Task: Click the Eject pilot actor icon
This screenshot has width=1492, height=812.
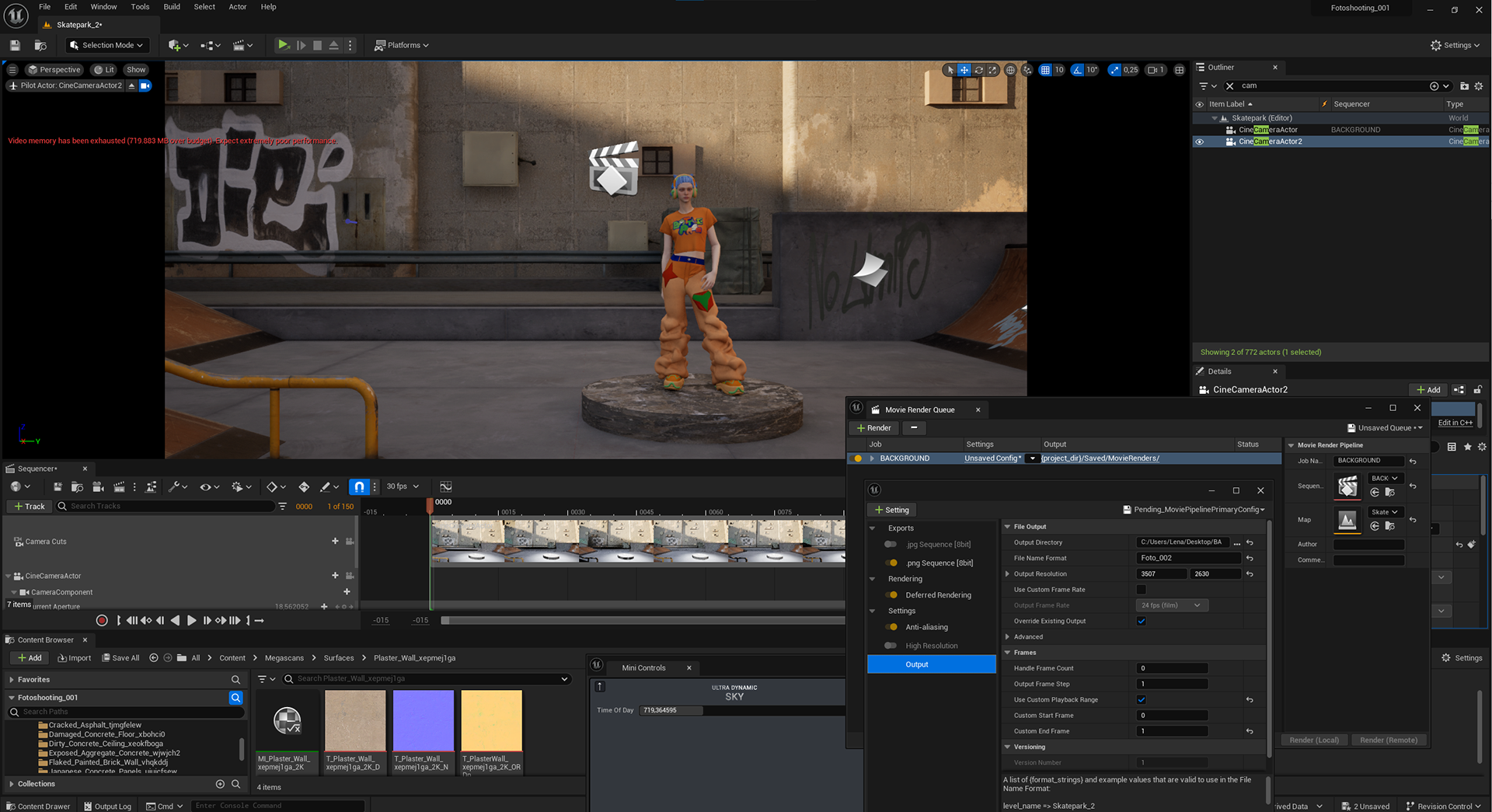Action: coord(131,85)
